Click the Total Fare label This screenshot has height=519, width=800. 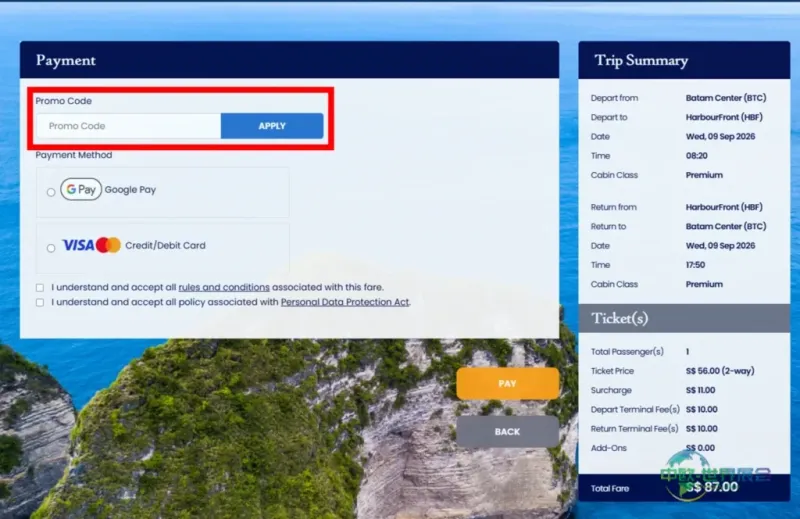tap(610, 488)
